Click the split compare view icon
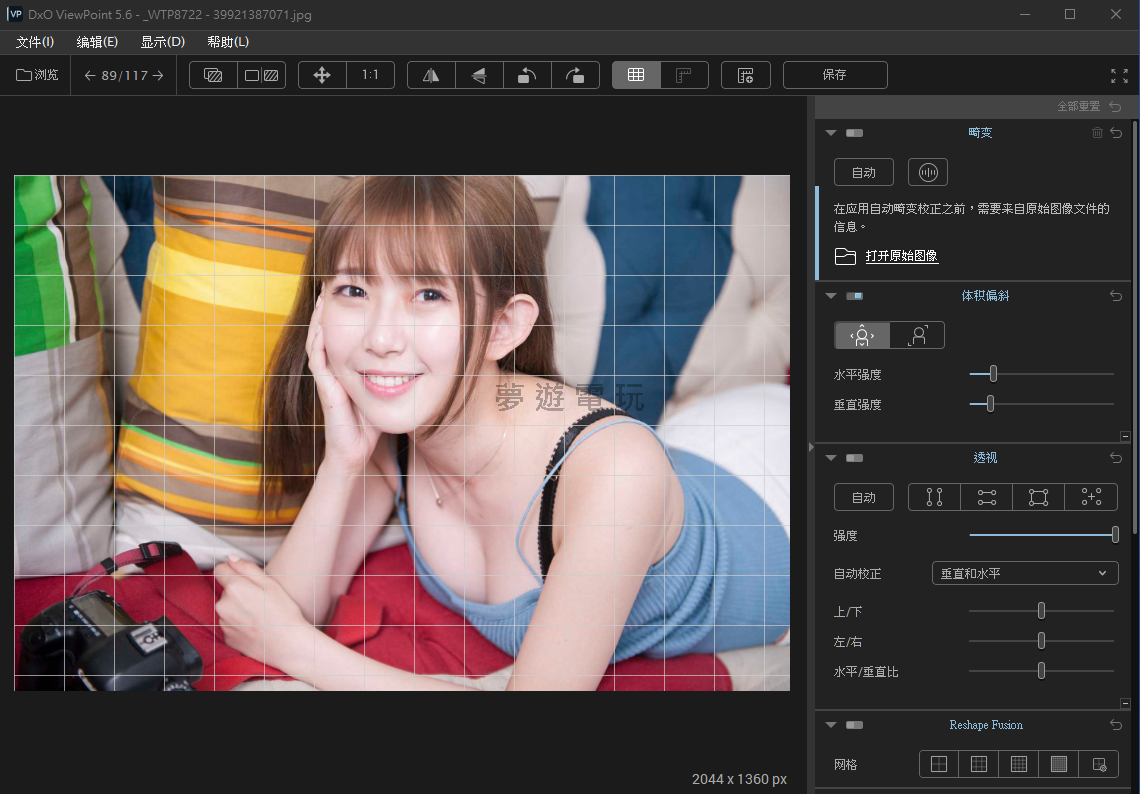Viewport: 1140px width, 794px height. coord(261,75)
